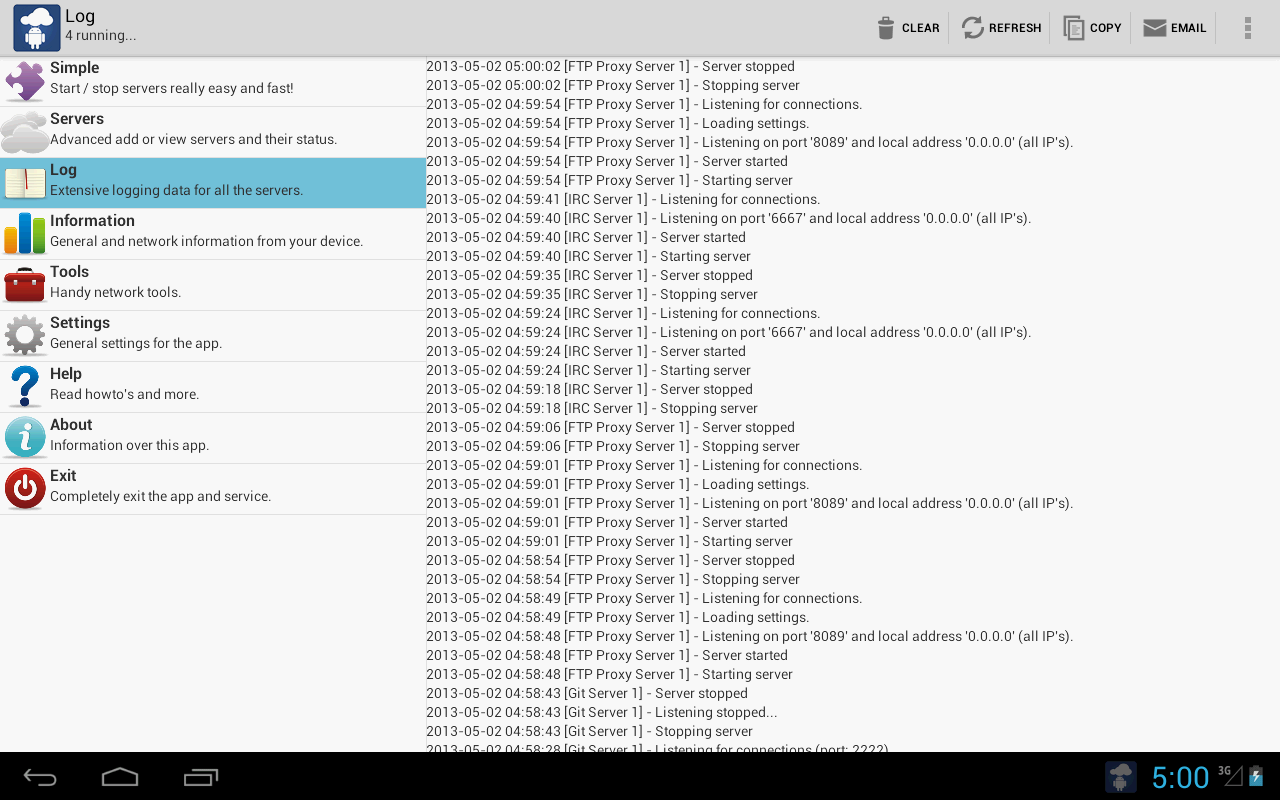Select the 04:59:54 "Listening for connections." line
The width and height of the screenshot is (1280, 800).
click(644, 104)
